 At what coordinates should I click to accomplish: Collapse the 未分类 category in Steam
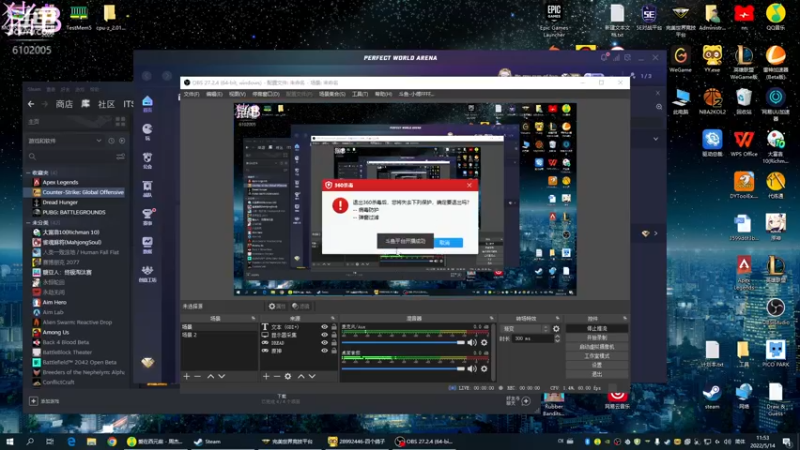[29, 222]
